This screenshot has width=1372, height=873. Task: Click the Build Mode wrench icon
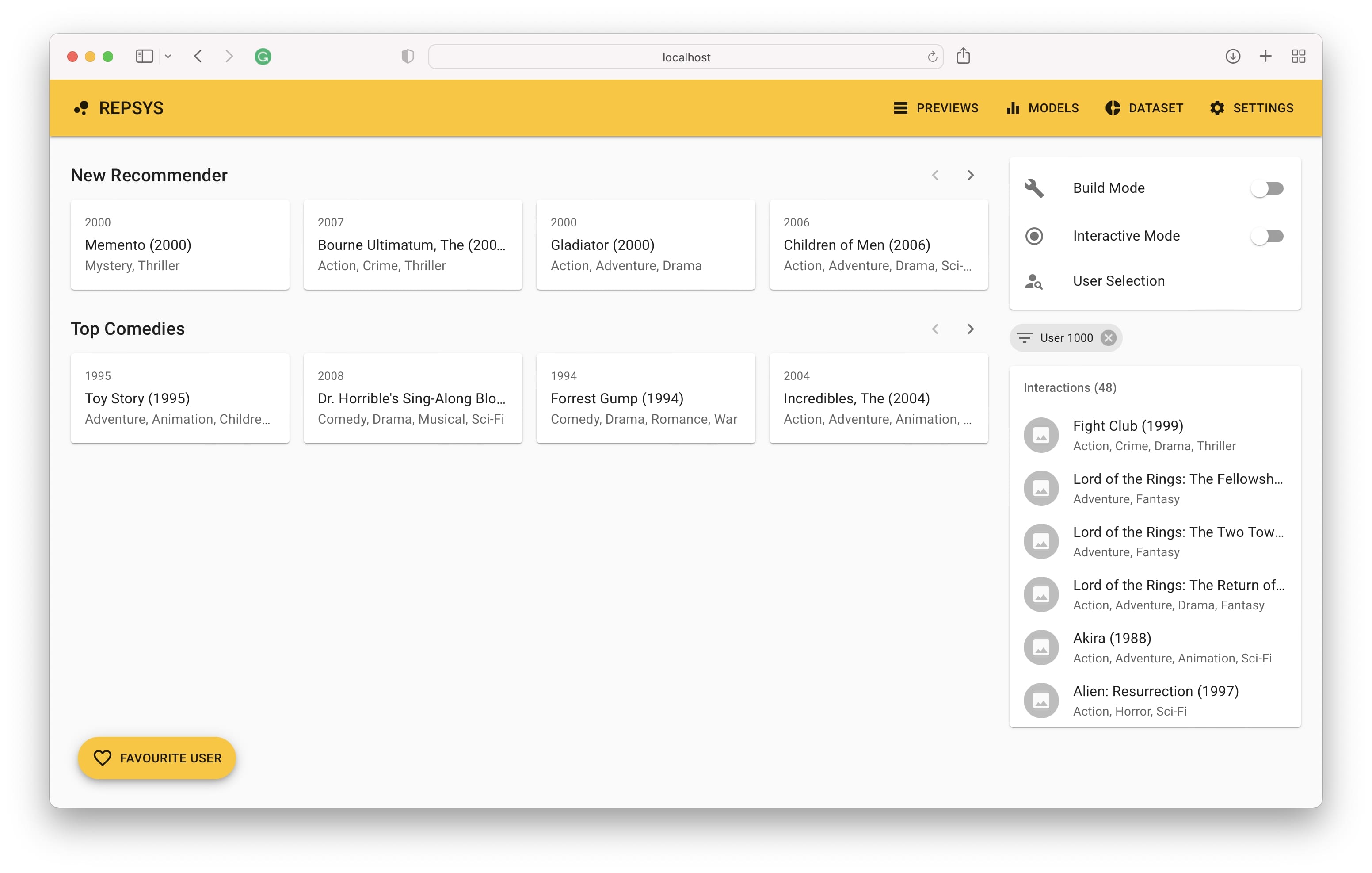pyautogui.click(x=1033, y=188)
